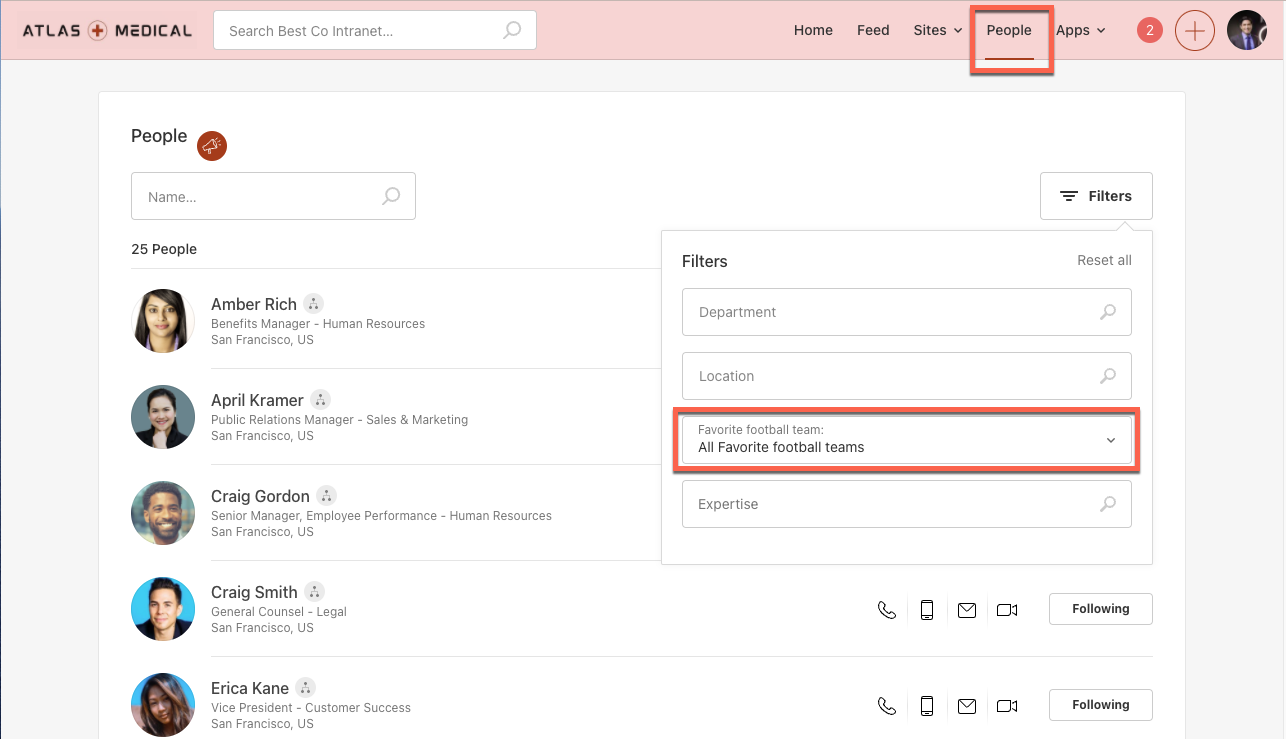Open April Kramer's profile photo
The height and width of the screenshot is (739, 1286).
pos(163,417)
